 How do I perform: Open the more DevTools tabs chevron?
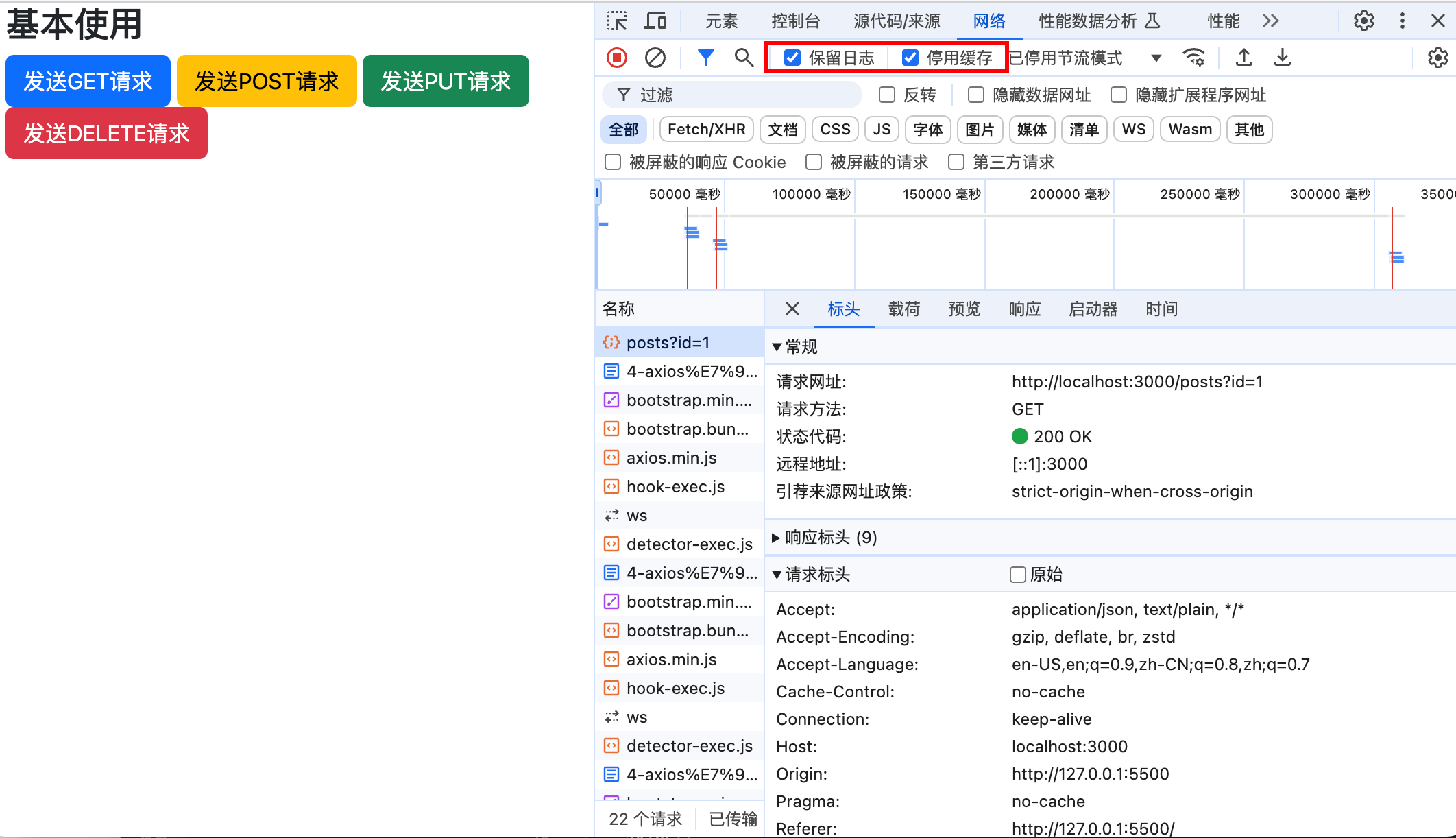pos(1270,21)
